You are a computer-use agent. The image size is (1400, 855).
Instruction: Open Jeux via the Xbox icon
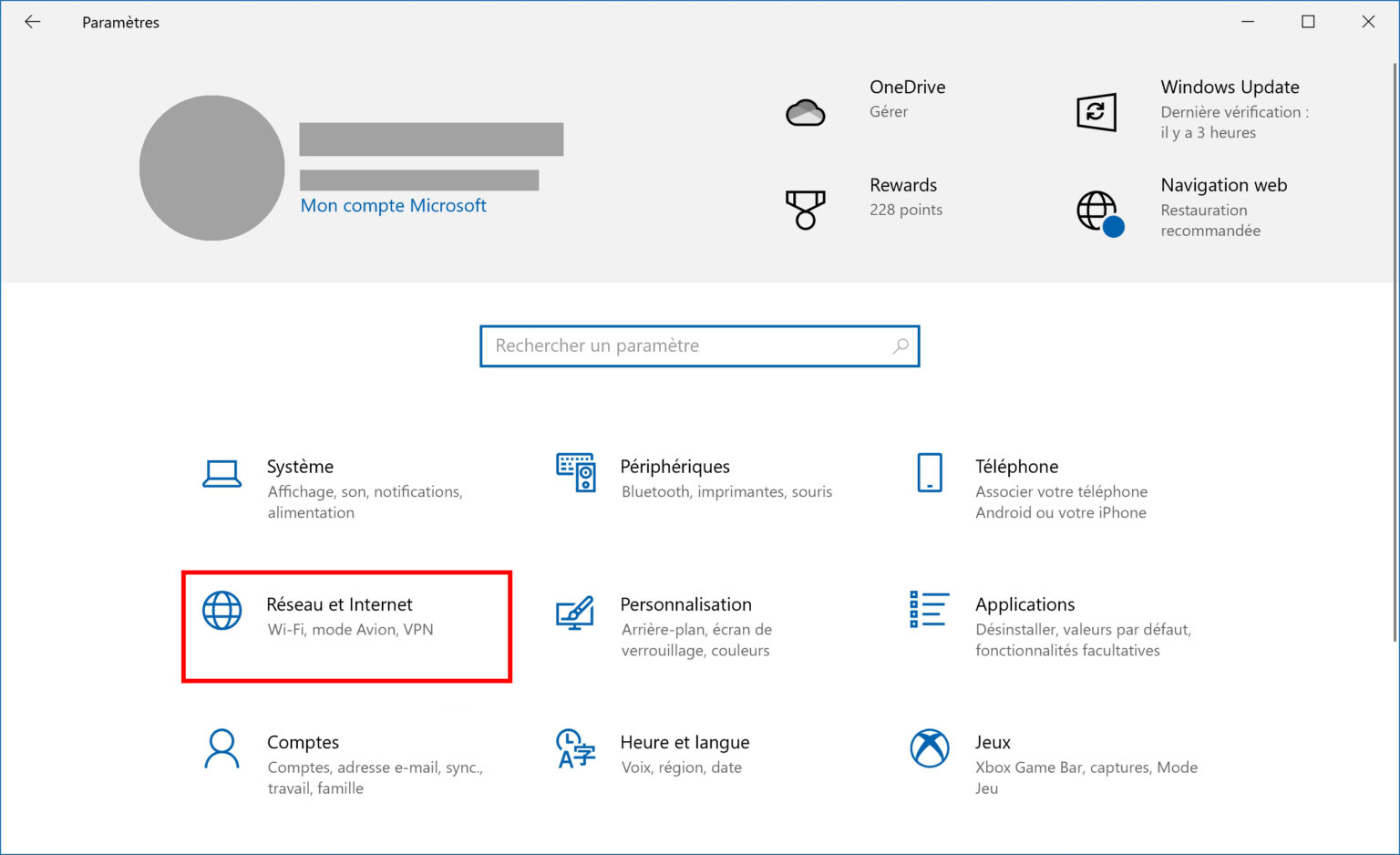coord(929,749)
